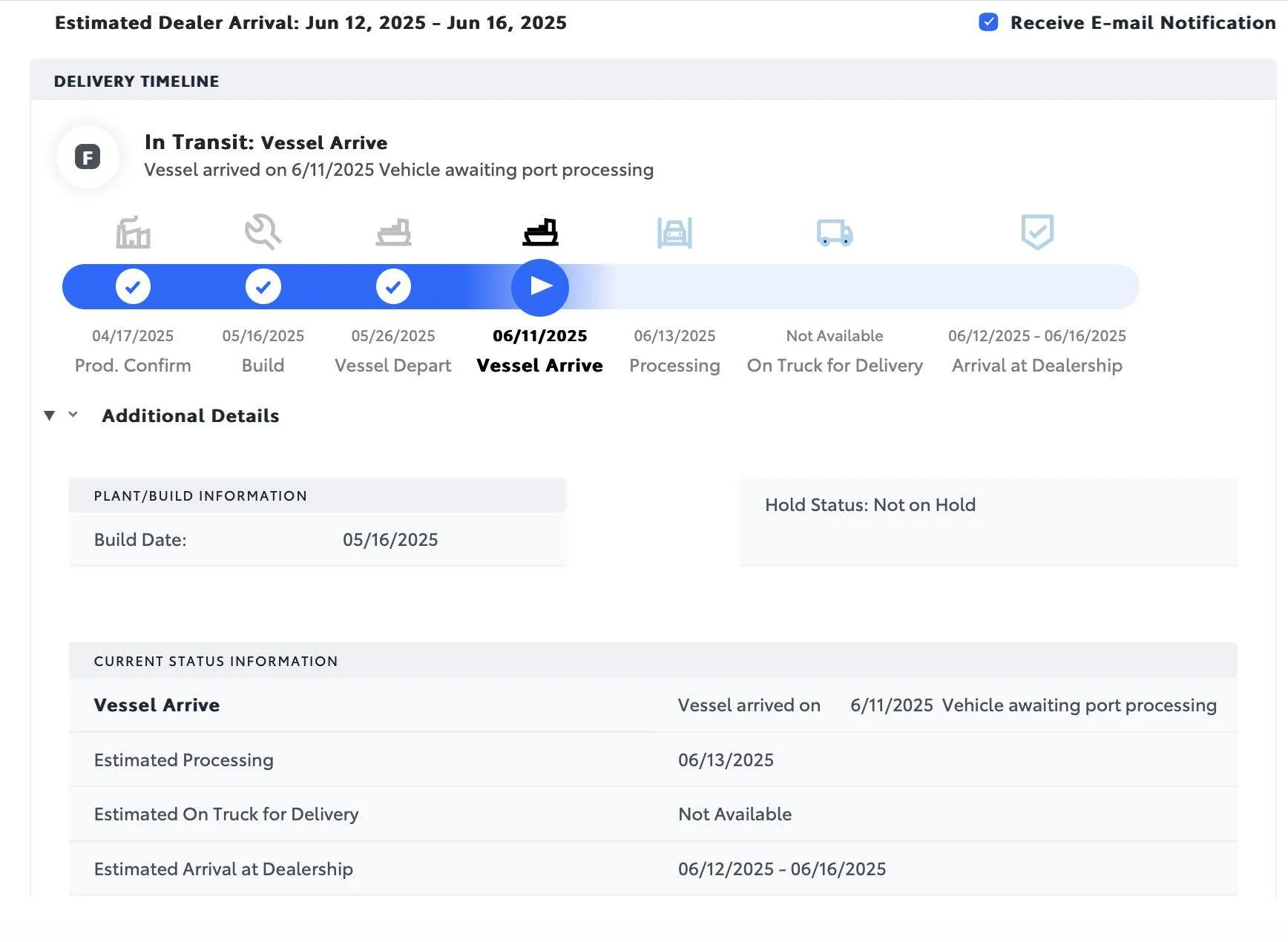Click the Receive E-mail Notification label
Screen dimensions: 1288x942
1142,23
